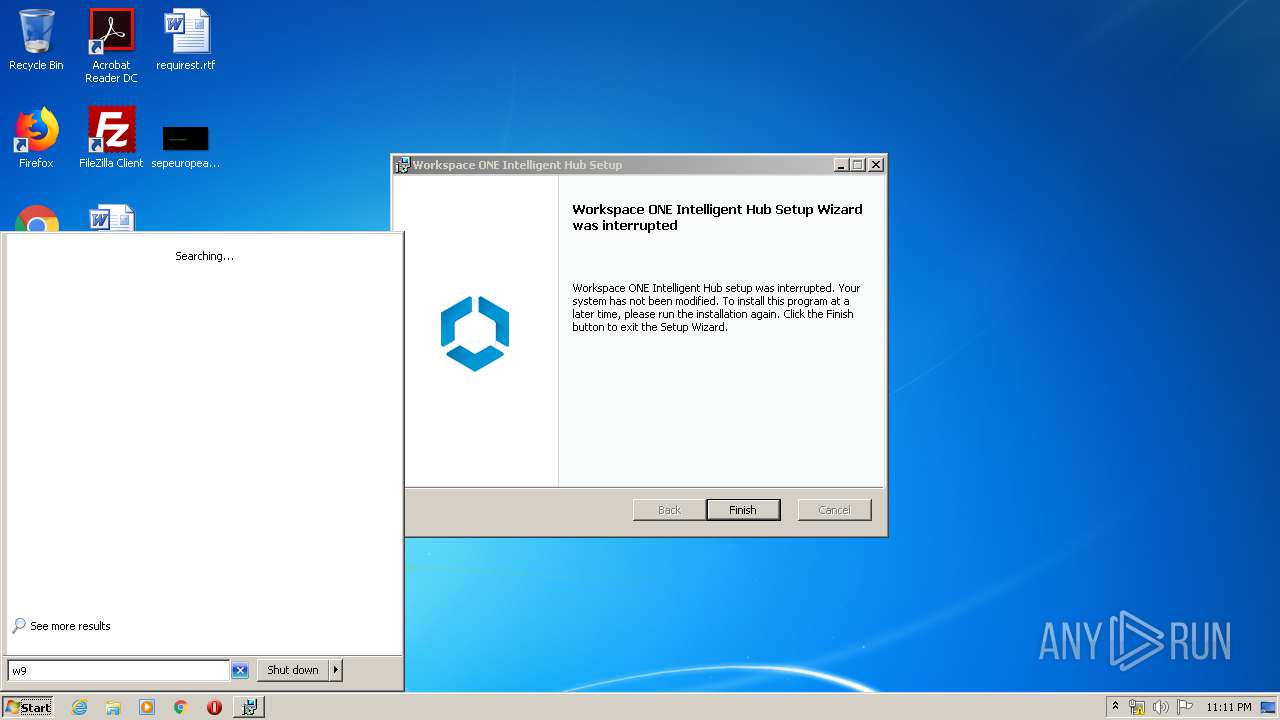This screenshot has width=1280, height=720.
Task: Launch Firefox from the desktop
Action: tap(36, 137)
